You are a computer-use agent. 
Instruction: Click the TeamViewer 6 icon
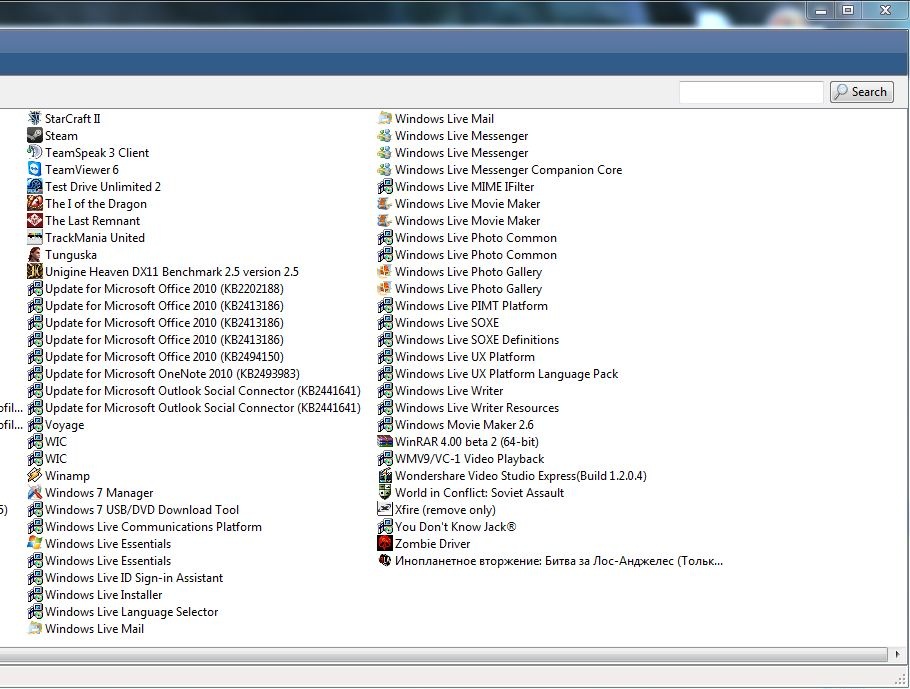point(35,169)
